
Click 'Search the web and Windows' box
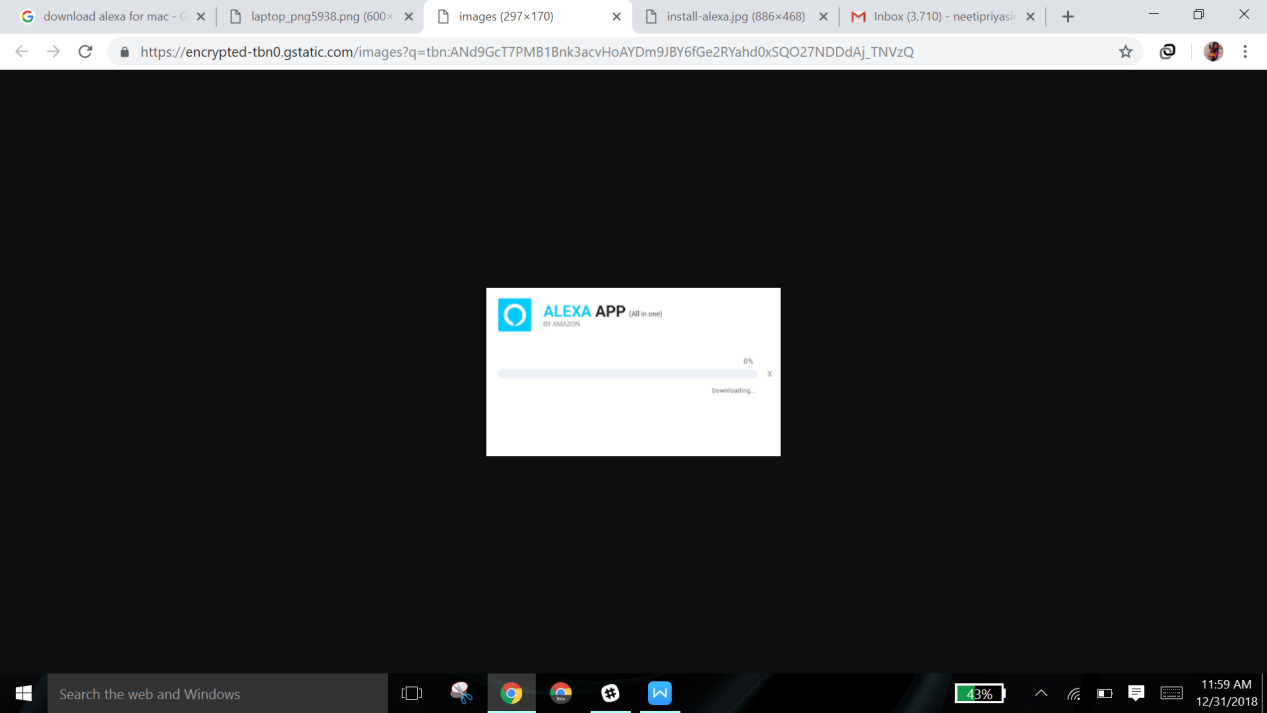[x=217, y=693]
